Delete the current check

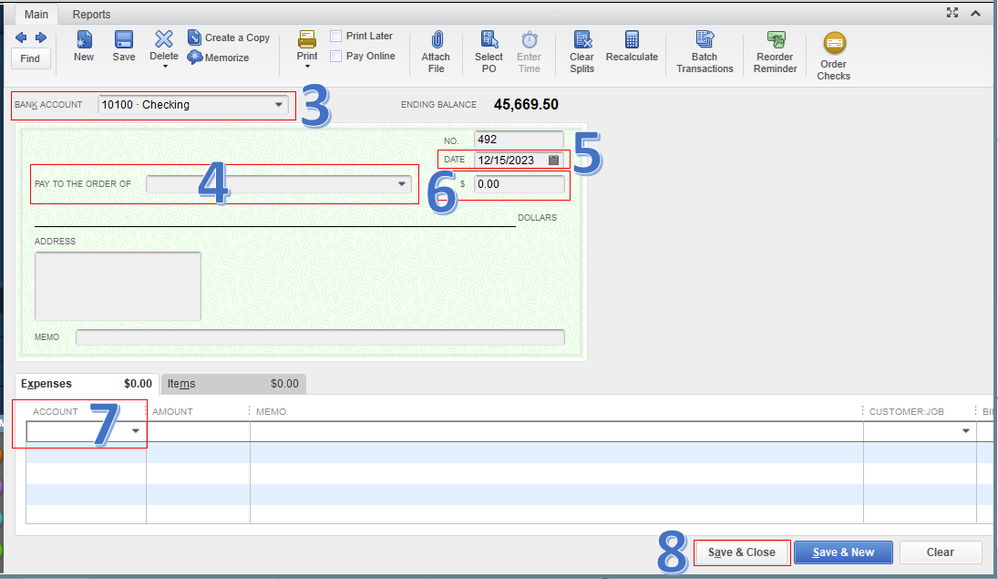click(164, 46)
